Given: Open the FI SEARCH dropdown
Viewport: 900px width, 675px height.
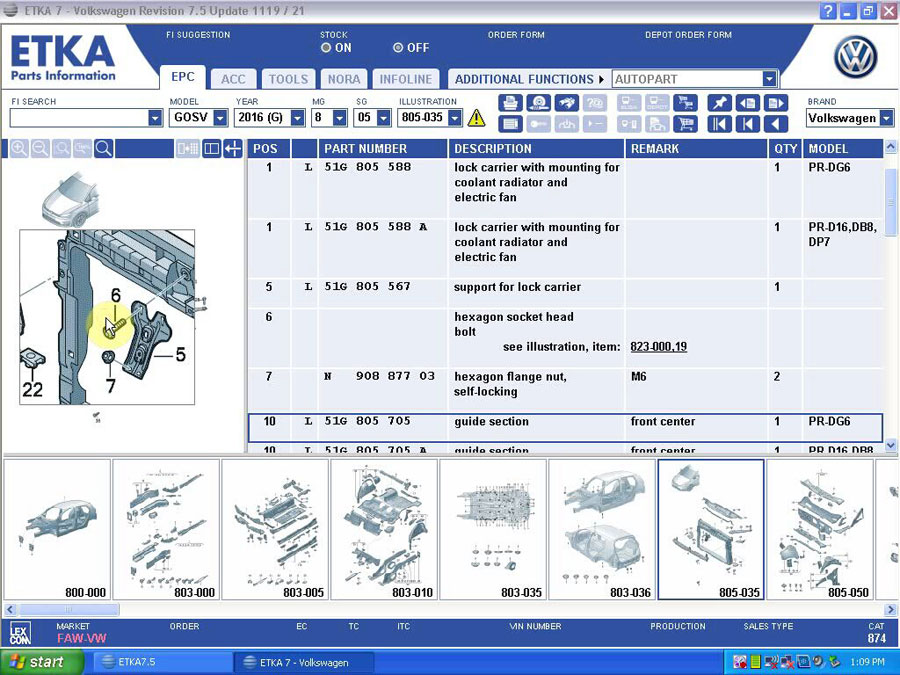Looking at the screenshot, I should (156, 118).
